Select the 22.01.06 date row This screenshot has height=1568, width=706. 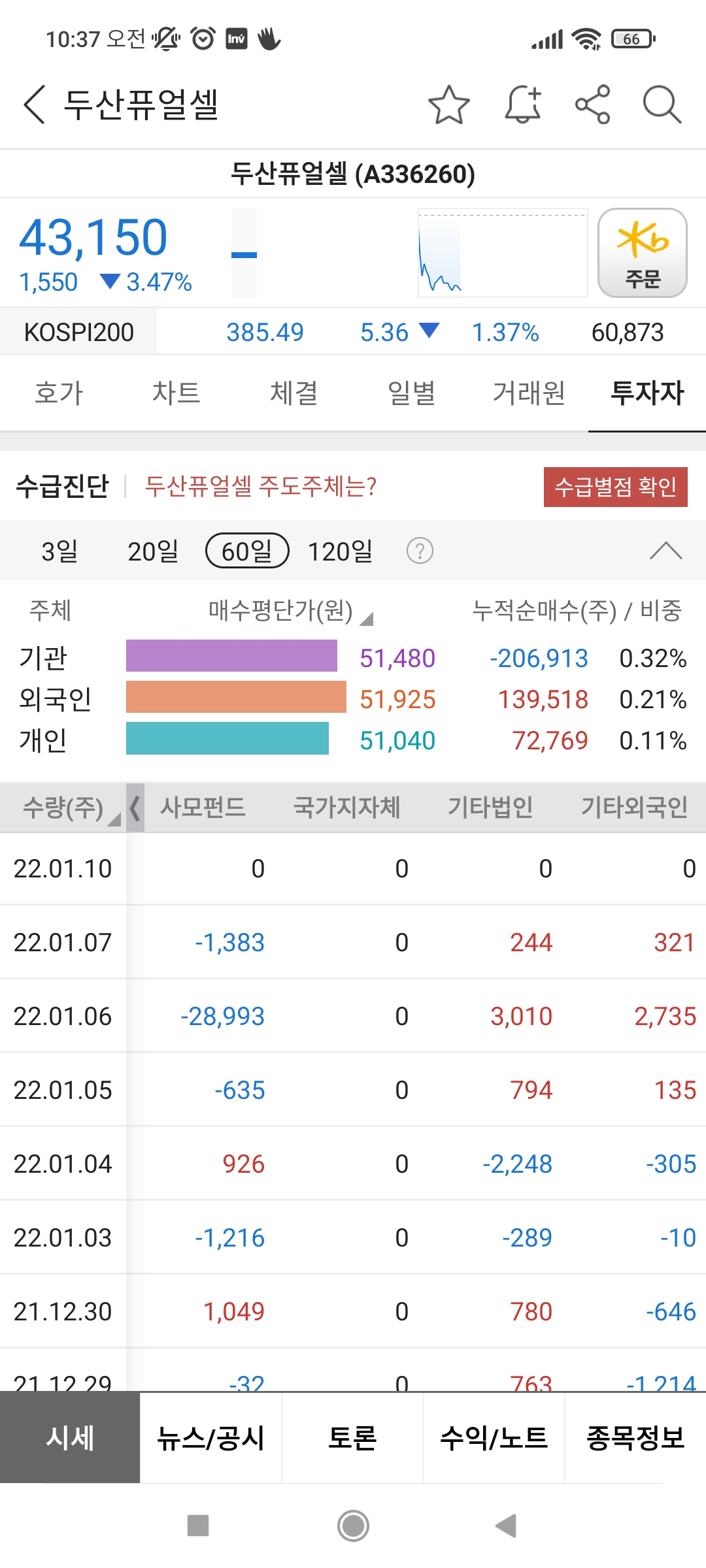(353, 1016)
